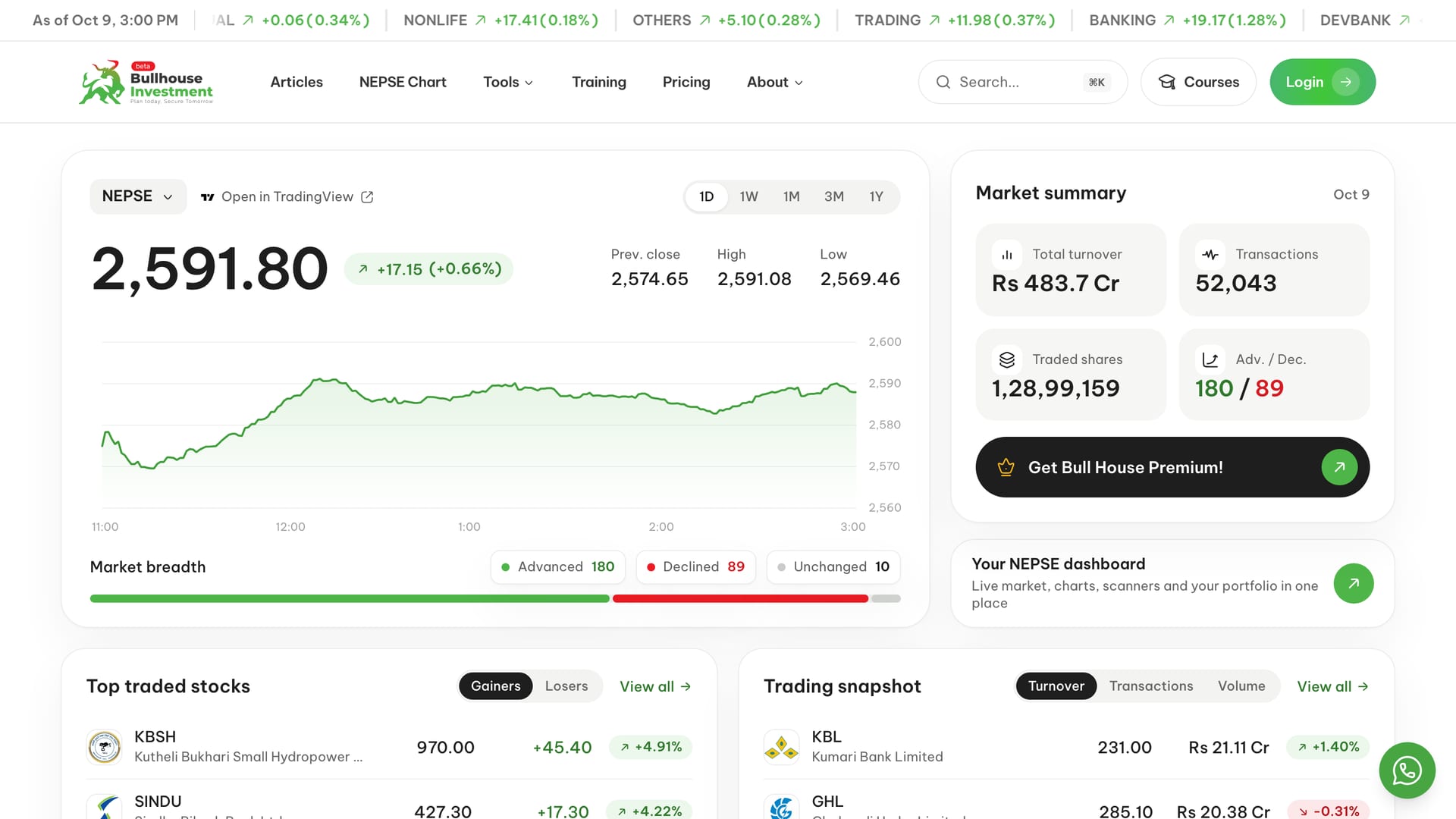Show Trading snapshot by Volume

click(1241, 686)
